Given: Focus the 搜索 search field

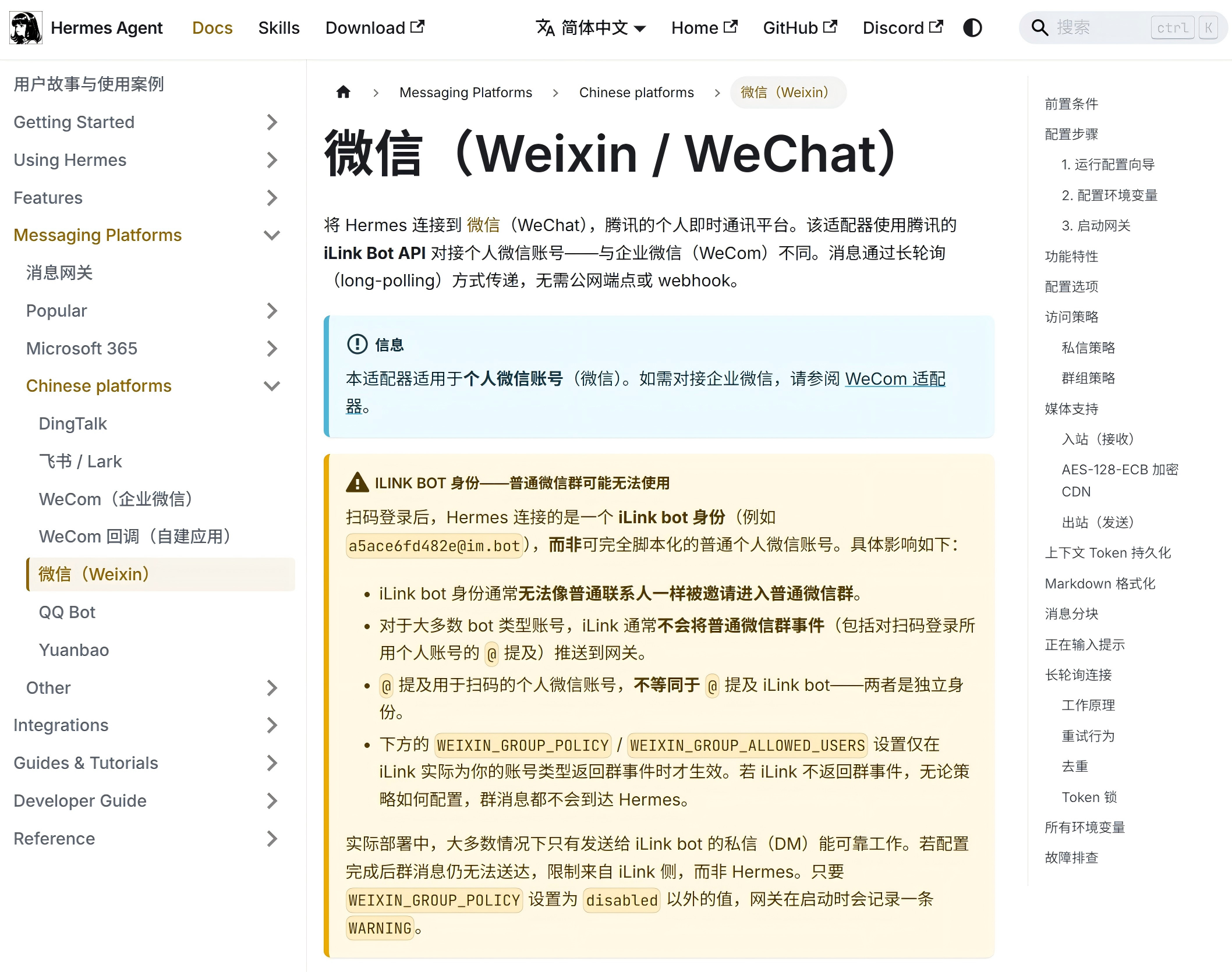Looking at the screenshot, I should click(x=1124, y=28).
